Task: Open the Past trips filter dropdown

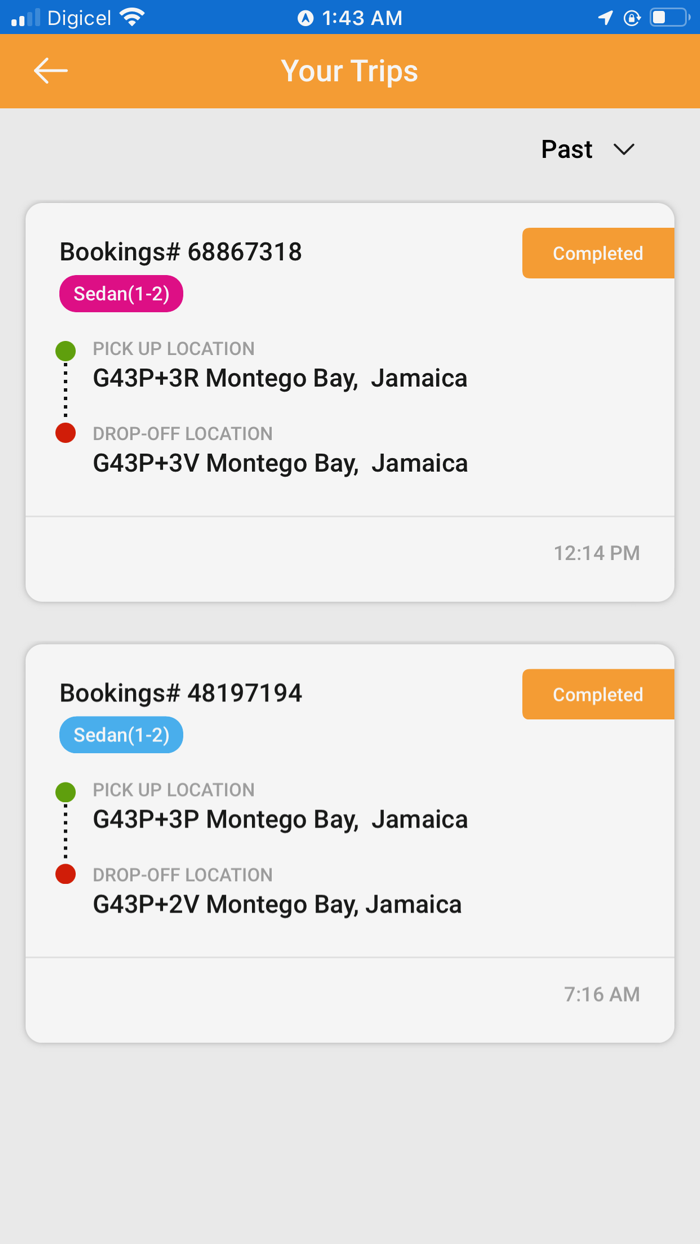Action: pos(590,149)
